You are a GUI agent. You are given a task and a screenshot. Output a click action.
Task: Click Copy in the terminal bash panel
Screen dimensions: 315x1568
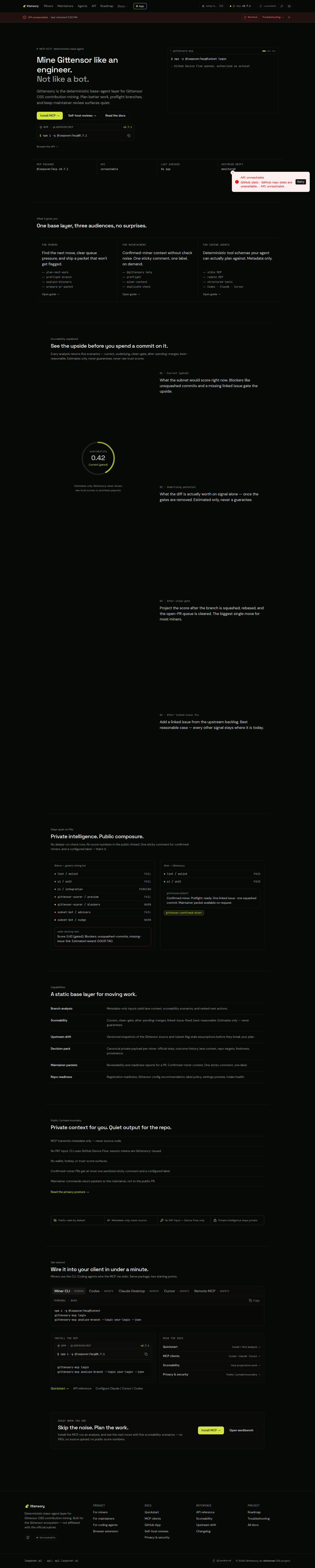[254, 1301]
